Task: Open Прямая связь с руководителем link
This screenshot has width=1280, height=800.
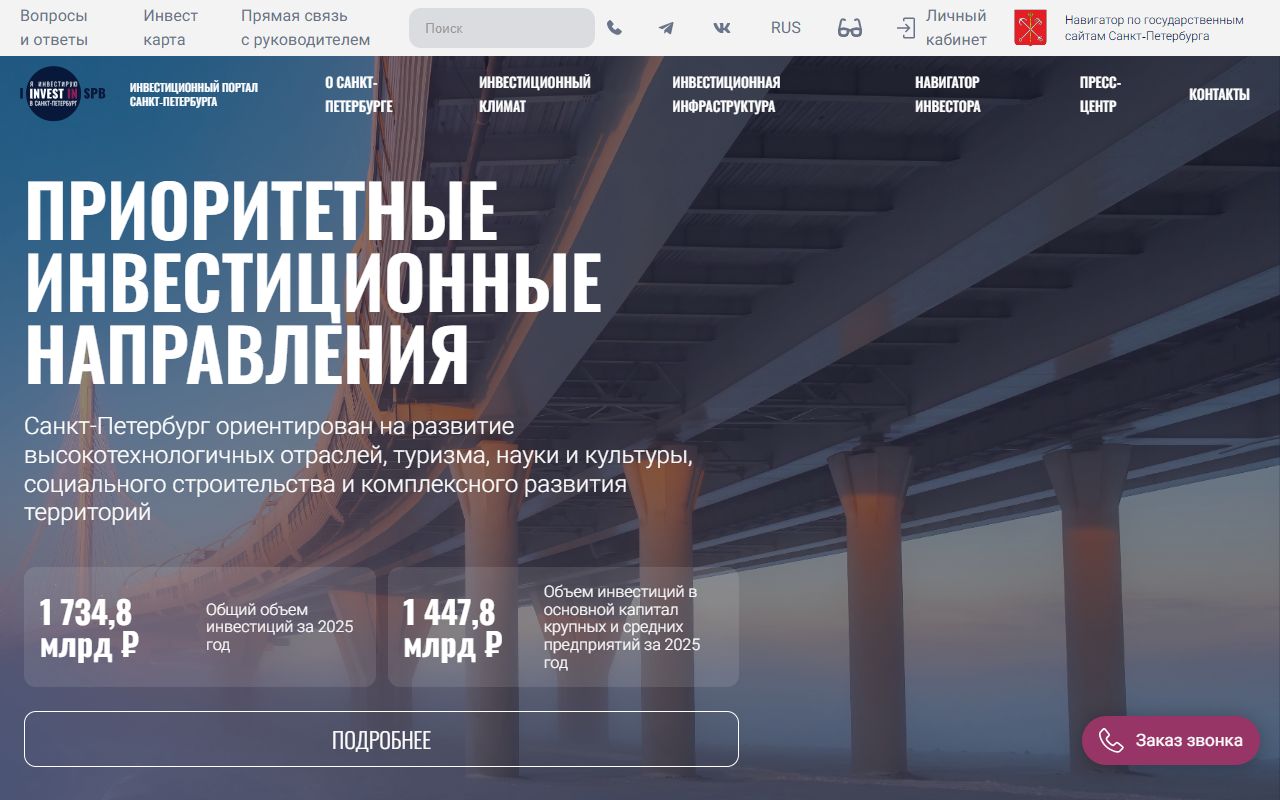Action: click(306, 28)
